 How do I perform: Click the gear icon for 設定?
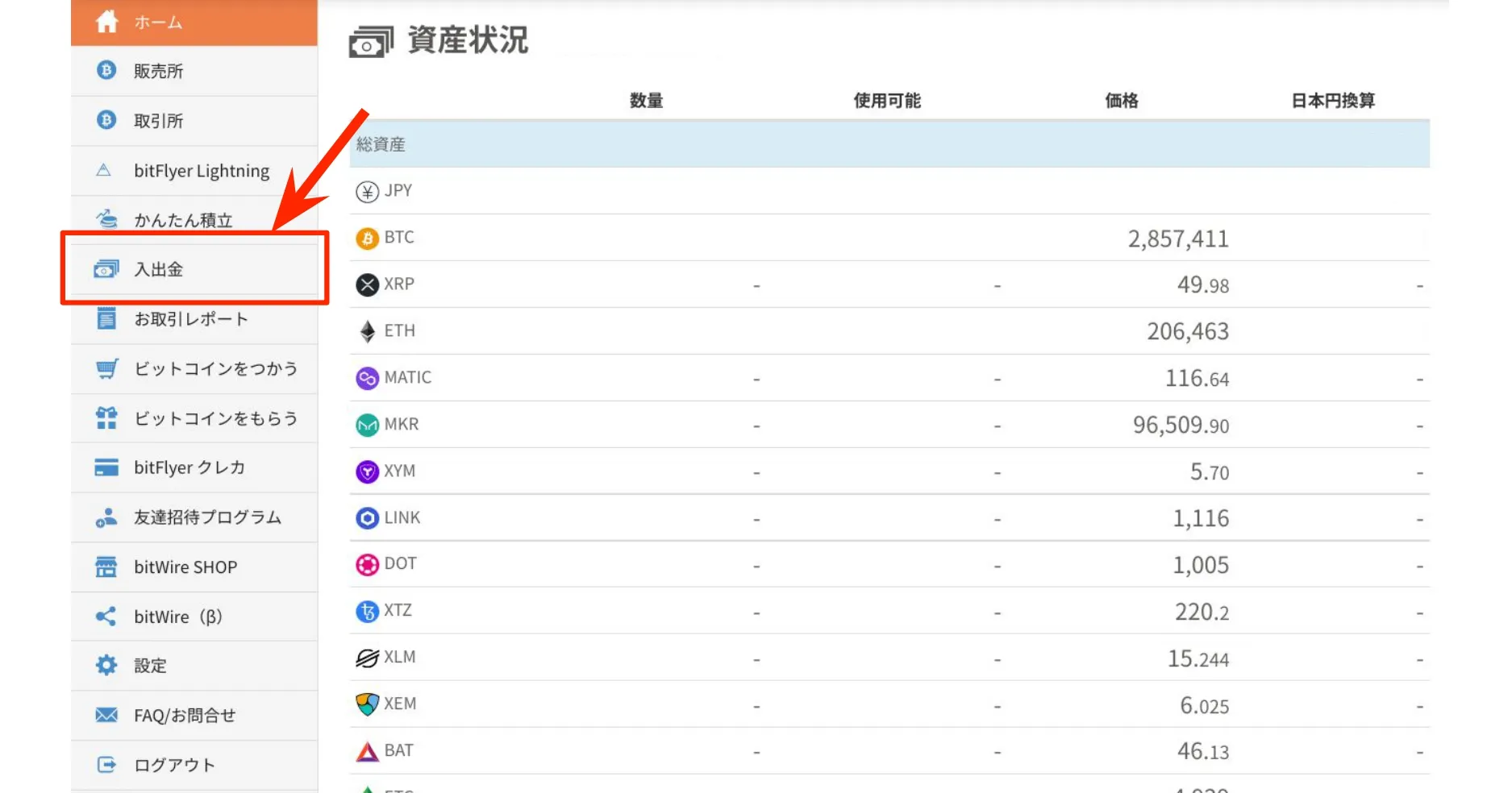(106, 665)
